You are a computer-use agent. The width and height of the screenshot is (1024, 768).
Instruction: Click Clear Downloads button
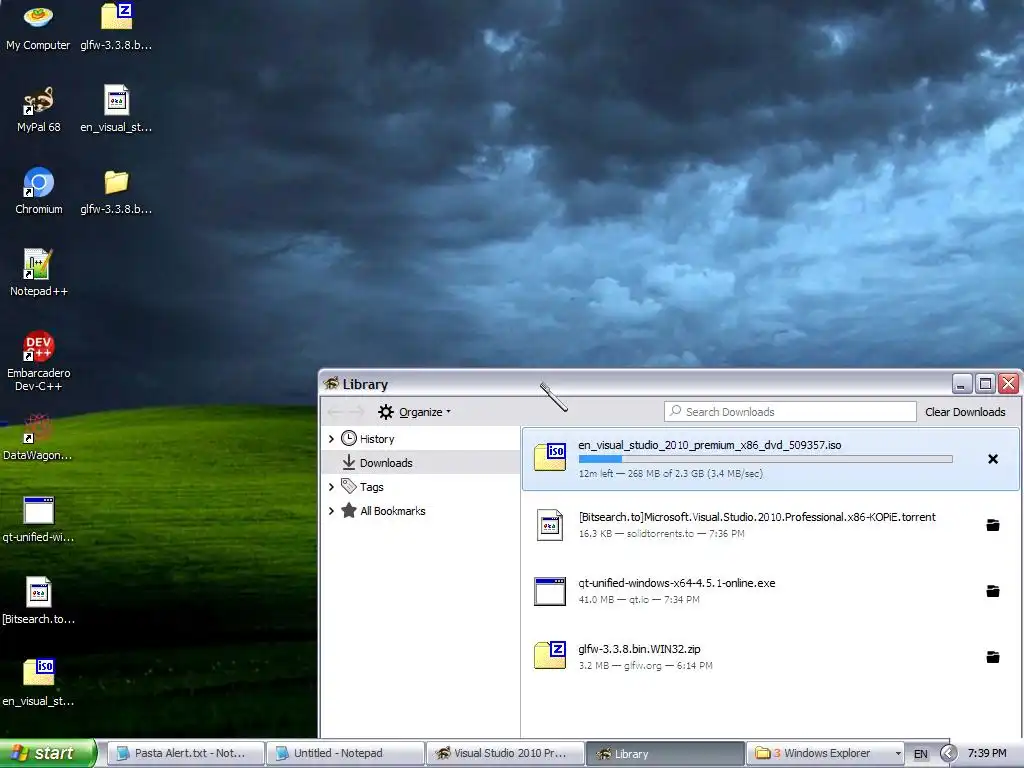point(965,412)
